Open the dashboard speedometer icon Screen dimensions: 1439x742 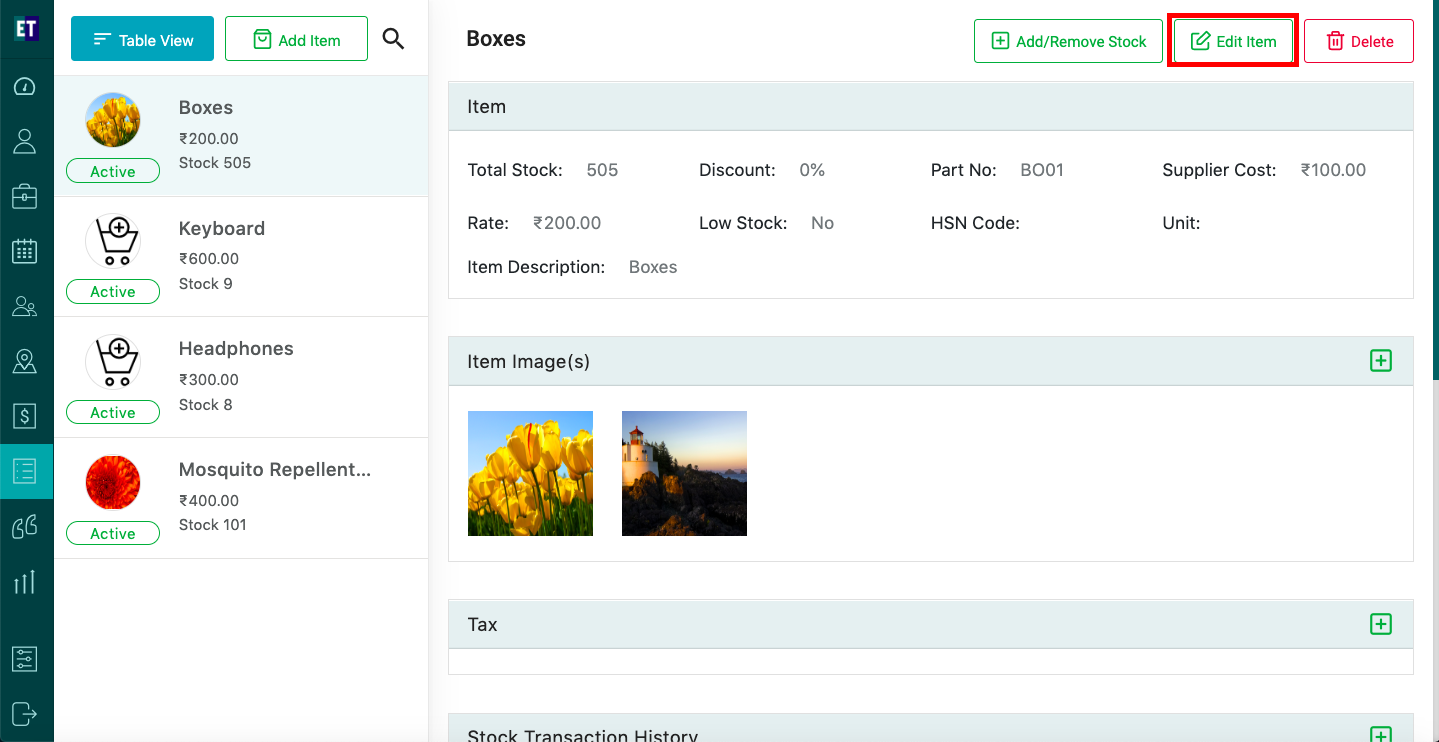coord(25,86)
